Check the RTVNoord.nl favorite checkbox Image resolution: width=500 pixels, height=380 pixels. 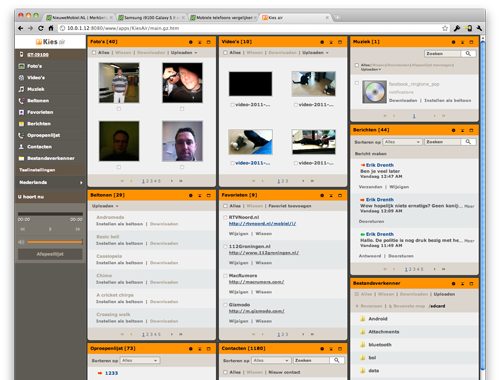click(x=225, y=217)
